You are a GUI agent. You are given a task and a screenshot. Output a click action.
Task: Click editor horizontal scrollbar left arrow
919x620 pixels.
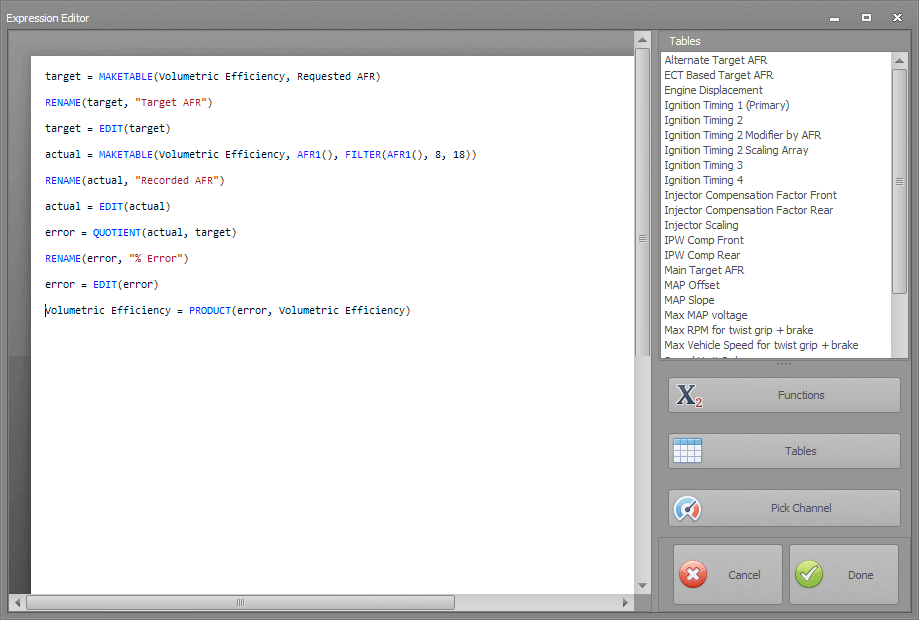click(x=17, y=603)
